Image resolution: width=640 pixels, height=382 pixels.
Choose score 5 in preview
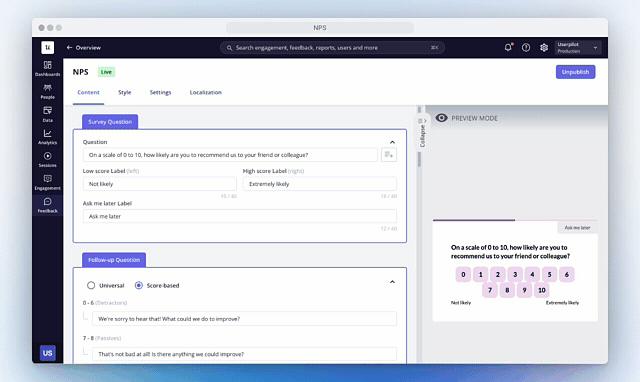pyautogui.click(x=549, y=274)
